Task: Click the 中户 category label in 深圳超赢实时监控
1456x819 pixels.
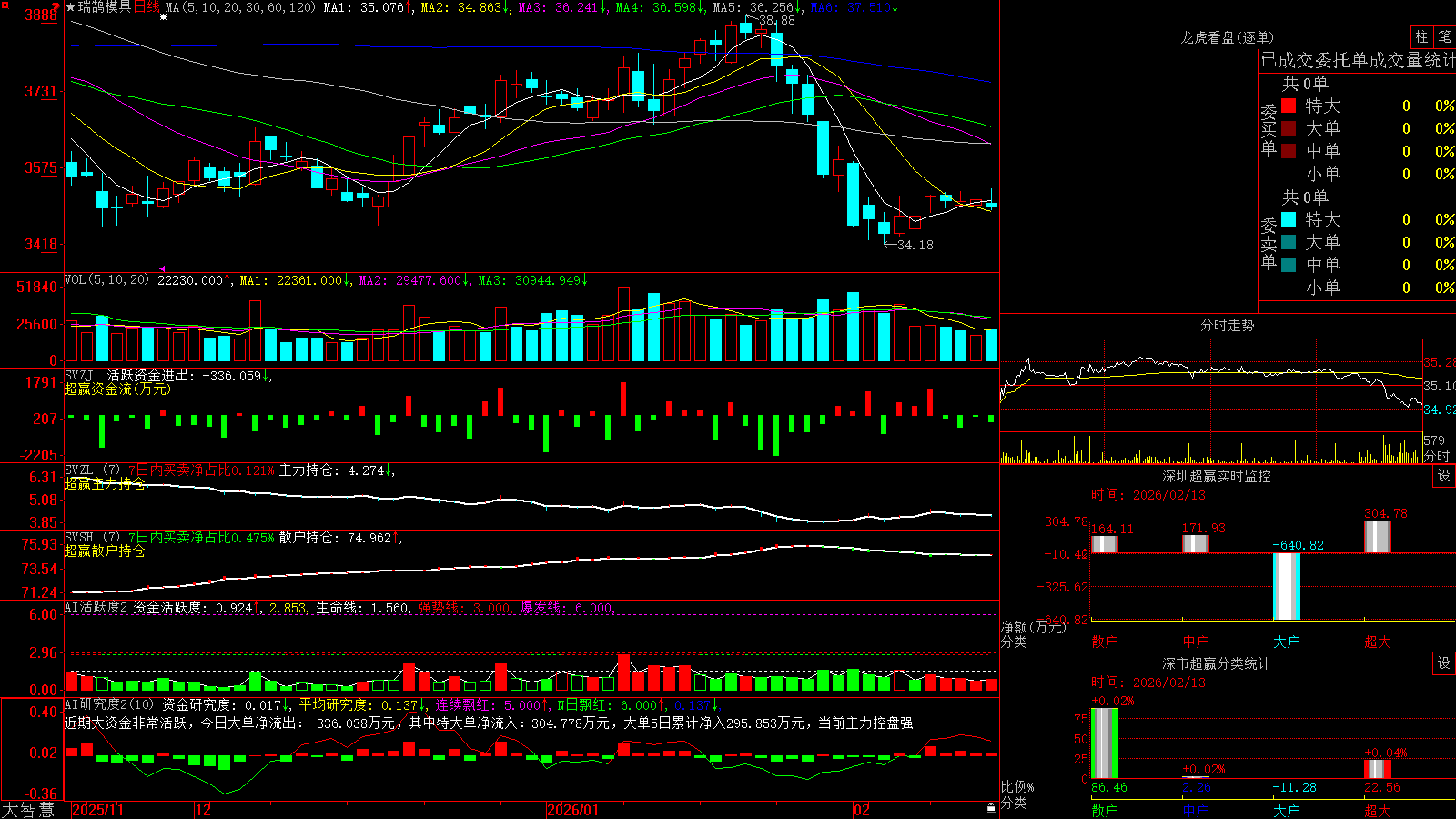Action: 1195,642
